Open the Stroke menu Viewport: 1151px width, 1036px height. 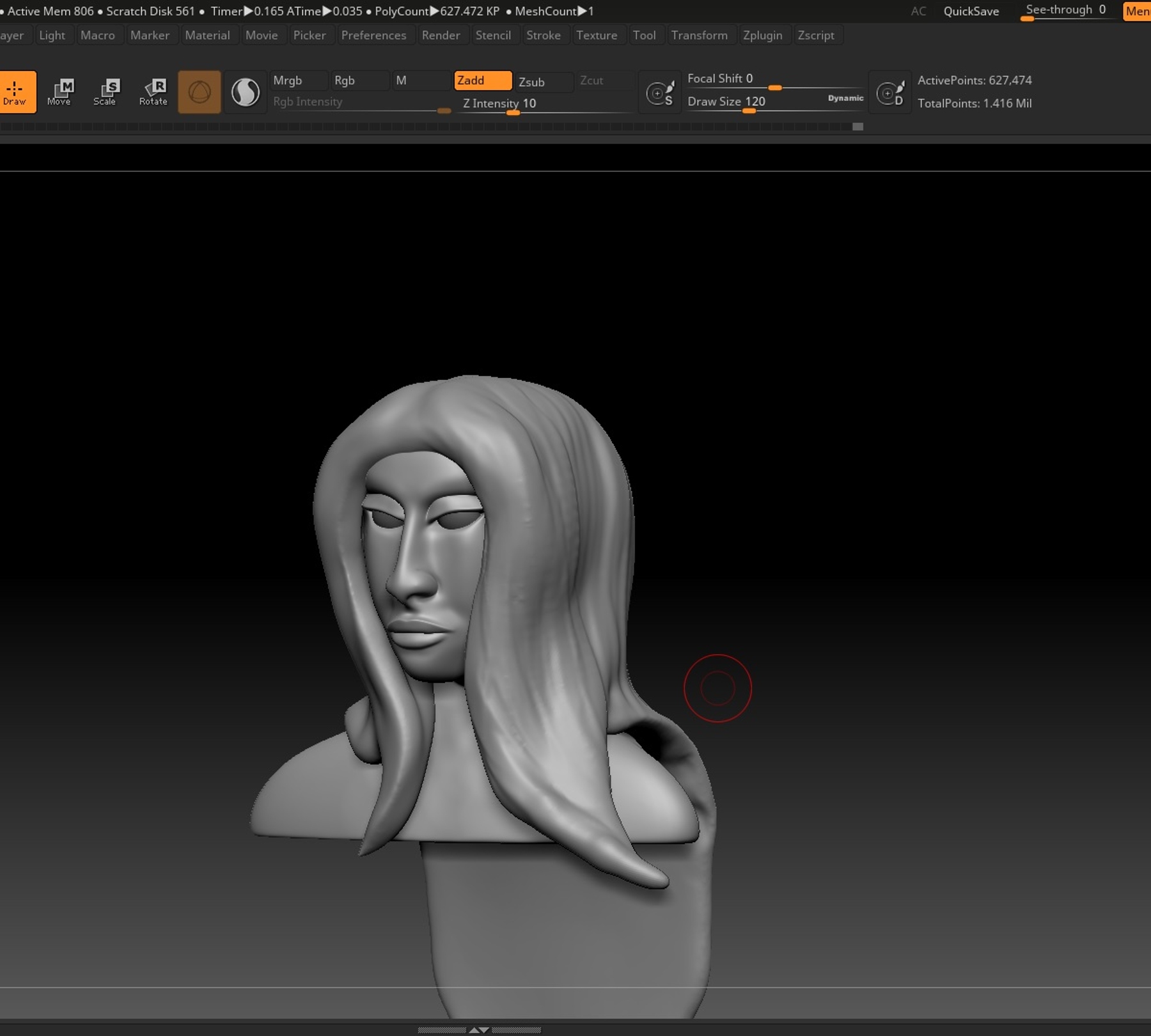coord(544,35)
